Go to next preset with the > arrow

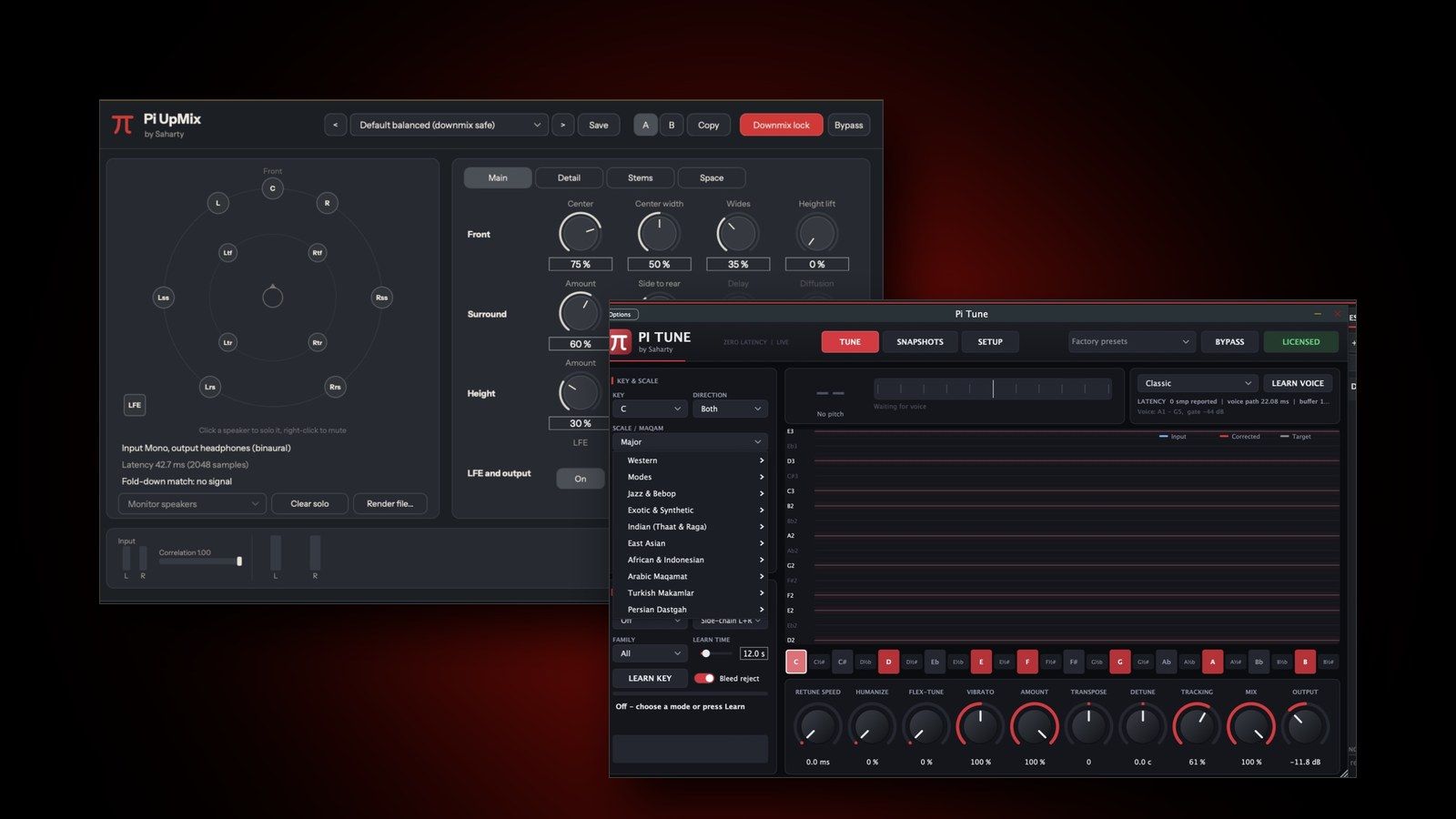click(562, 125)
